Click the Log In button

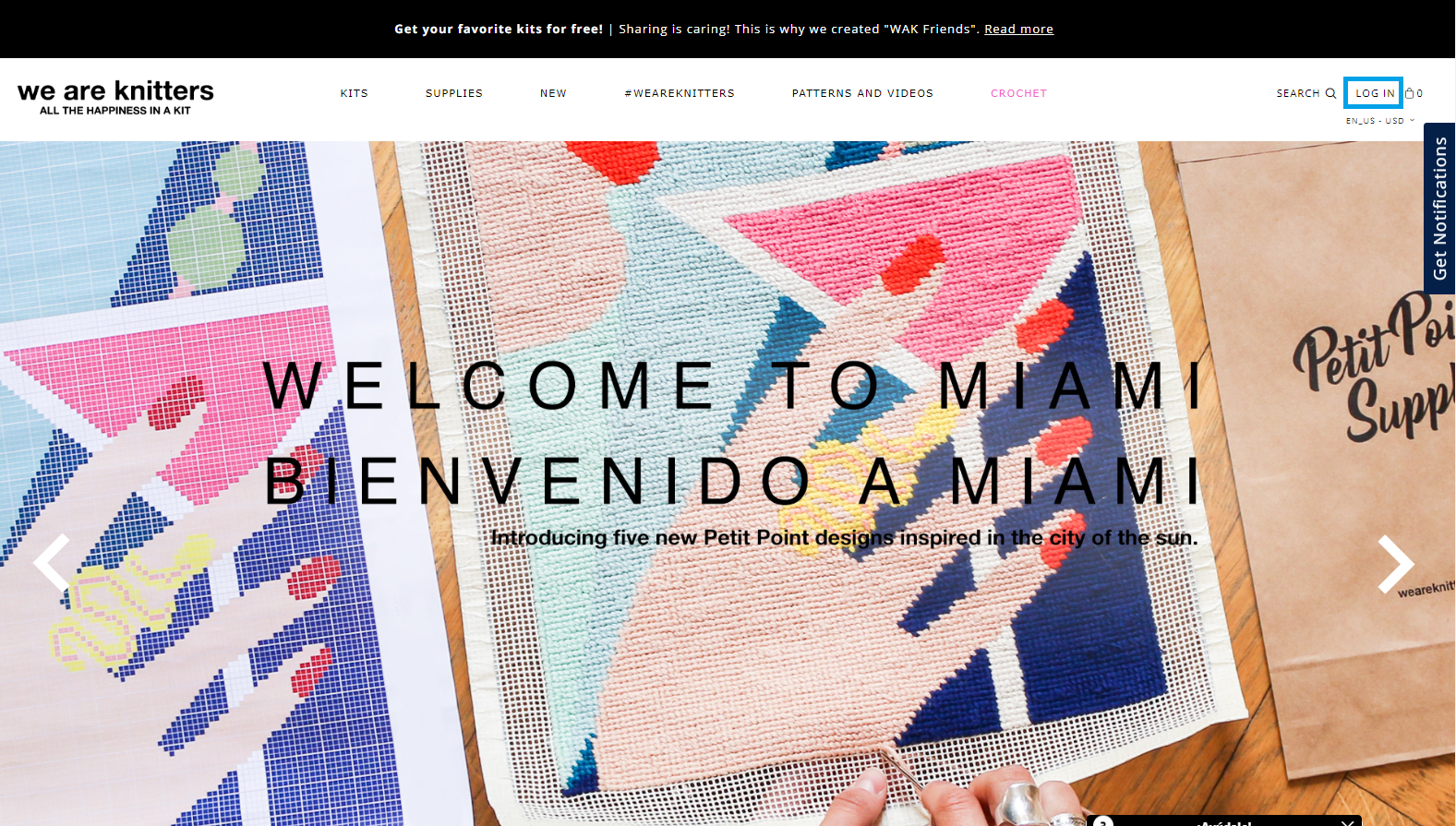(x=1374, y=93)
